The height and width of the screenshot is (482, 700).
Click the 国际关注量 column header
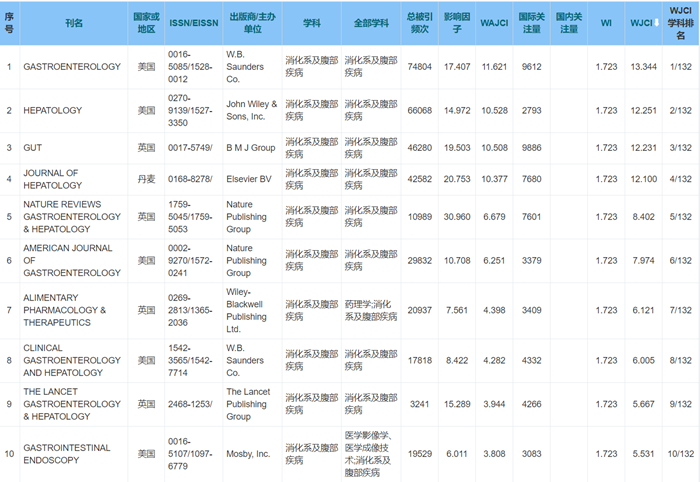click(530, 24)
